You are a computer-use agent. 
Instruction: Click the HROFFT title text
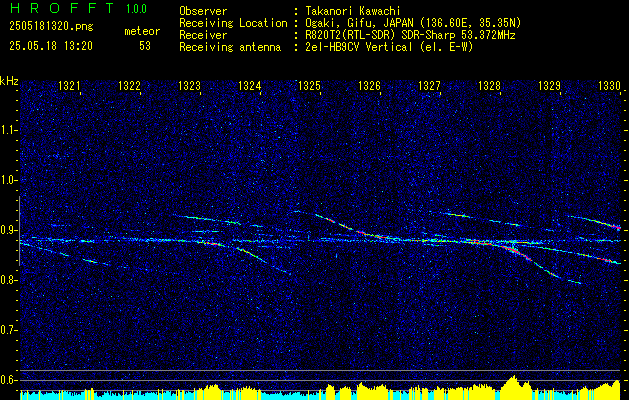click(61, 8)
